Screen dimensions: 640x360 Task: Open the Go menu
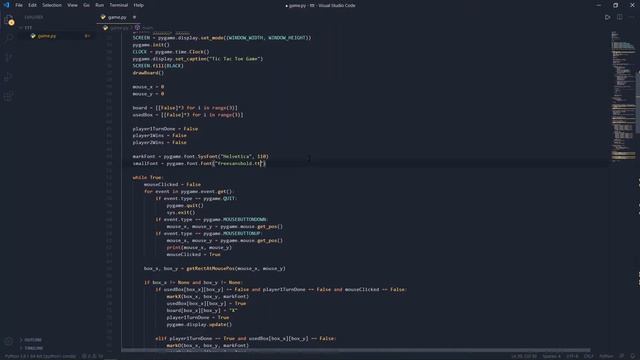point(86,5)
